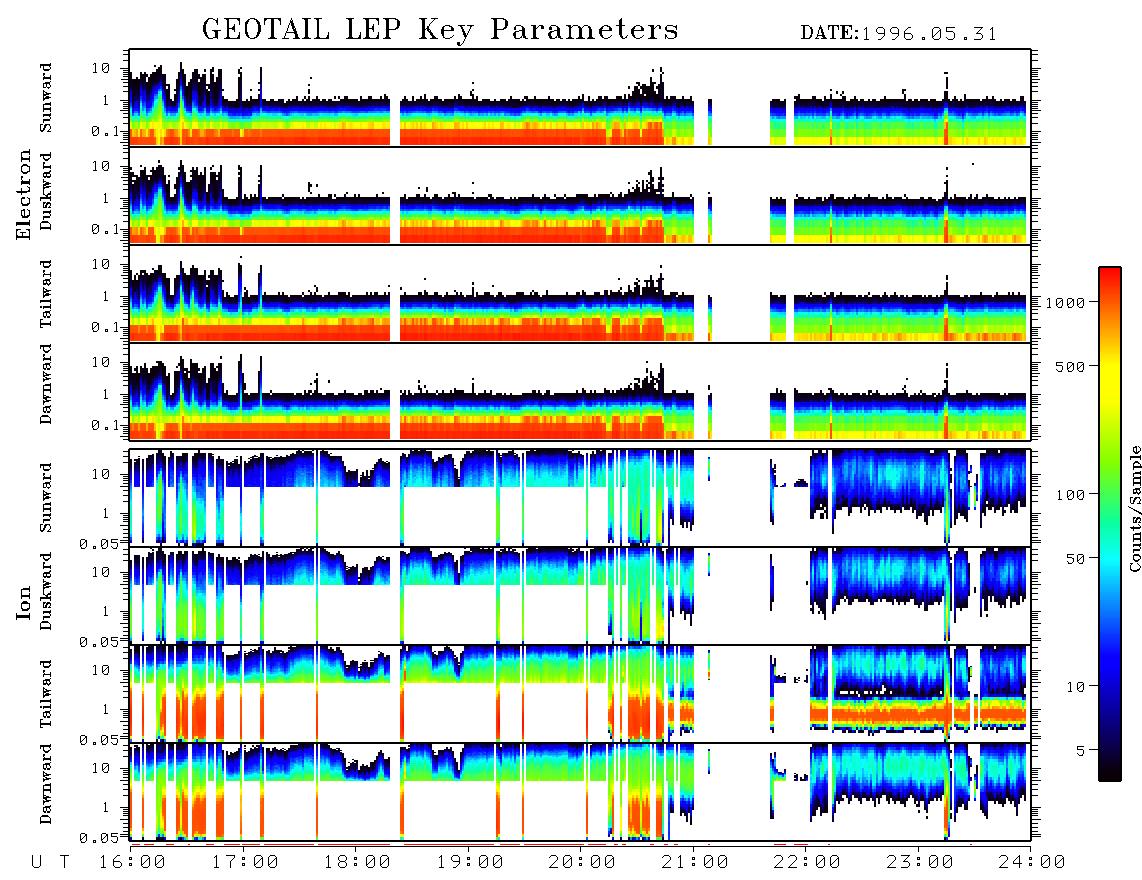Screen dimensions: 1142x880
Task: Click the "22:00" time tick label
Action: coord(807,862)
